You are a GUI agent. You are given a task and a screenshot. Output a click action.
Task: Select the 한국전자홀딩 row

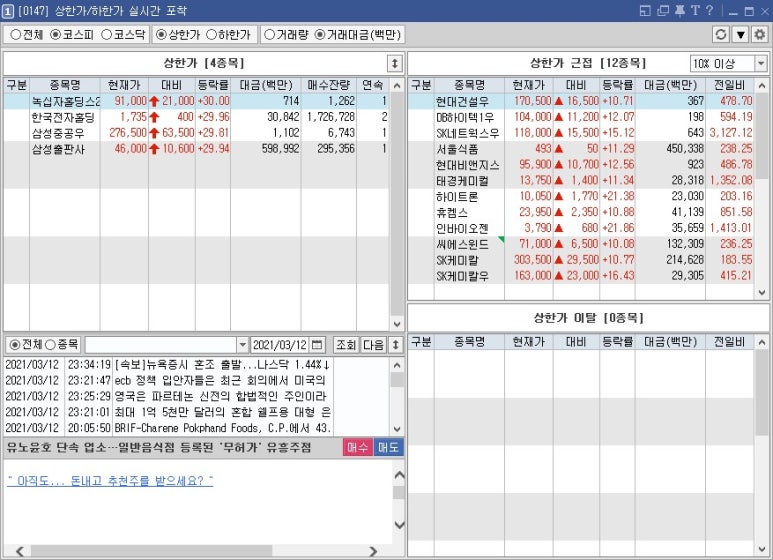click(x=196, y=117)
